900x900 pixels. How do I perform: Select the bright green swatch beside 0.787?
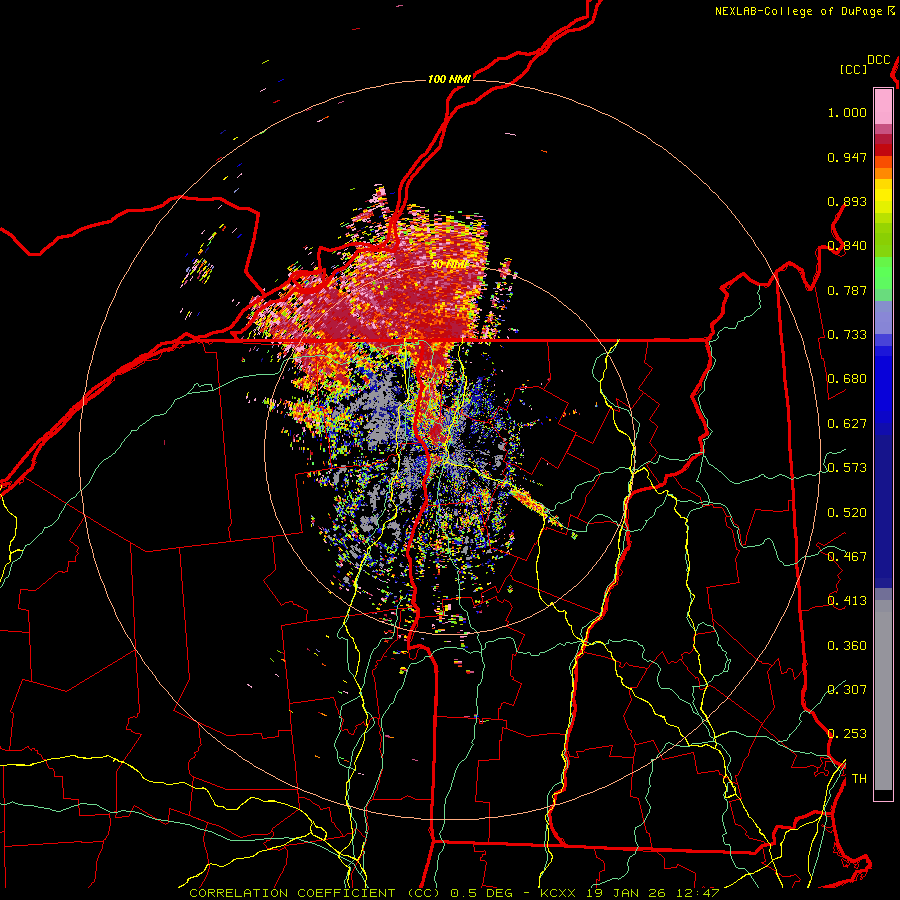coord(883,273)
